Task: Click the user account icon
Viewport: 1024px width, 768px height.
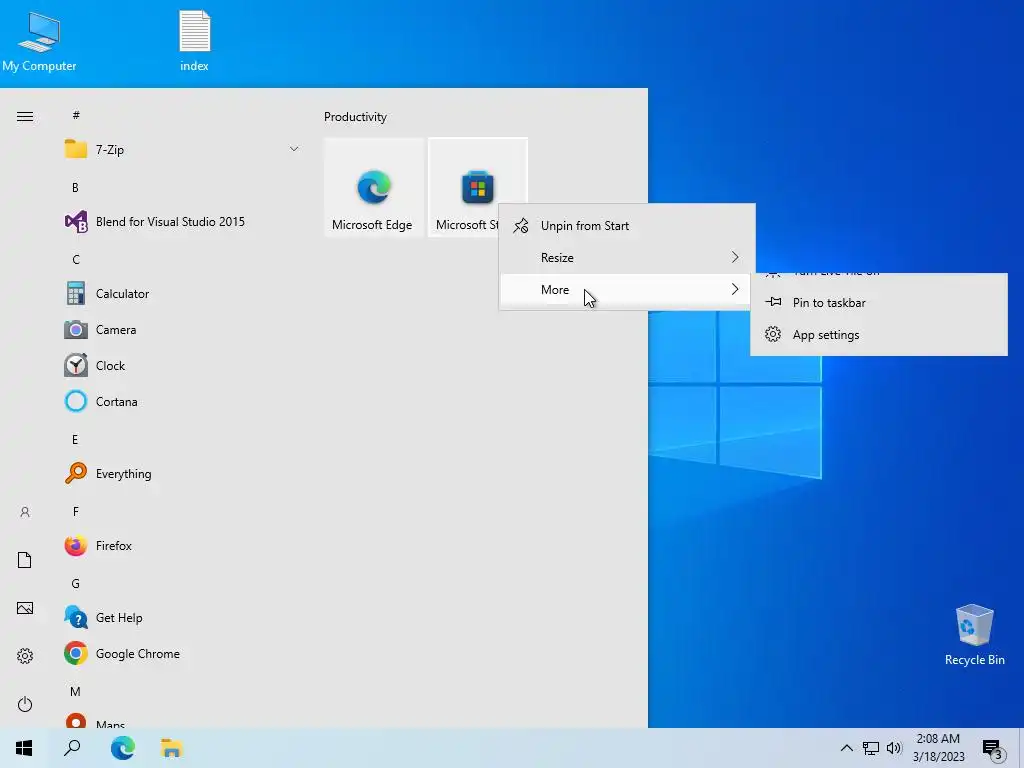Action: pyautogui.click(x=25, y=512)
